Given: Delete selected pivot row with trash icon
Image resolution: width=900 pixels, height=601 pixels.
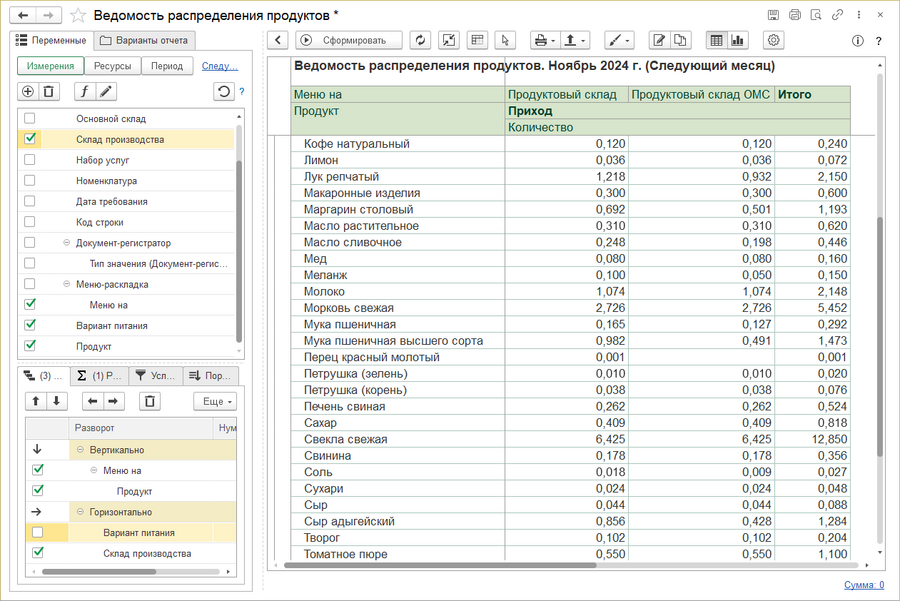Looking at the screenshot, I should (x=149, y=401).
